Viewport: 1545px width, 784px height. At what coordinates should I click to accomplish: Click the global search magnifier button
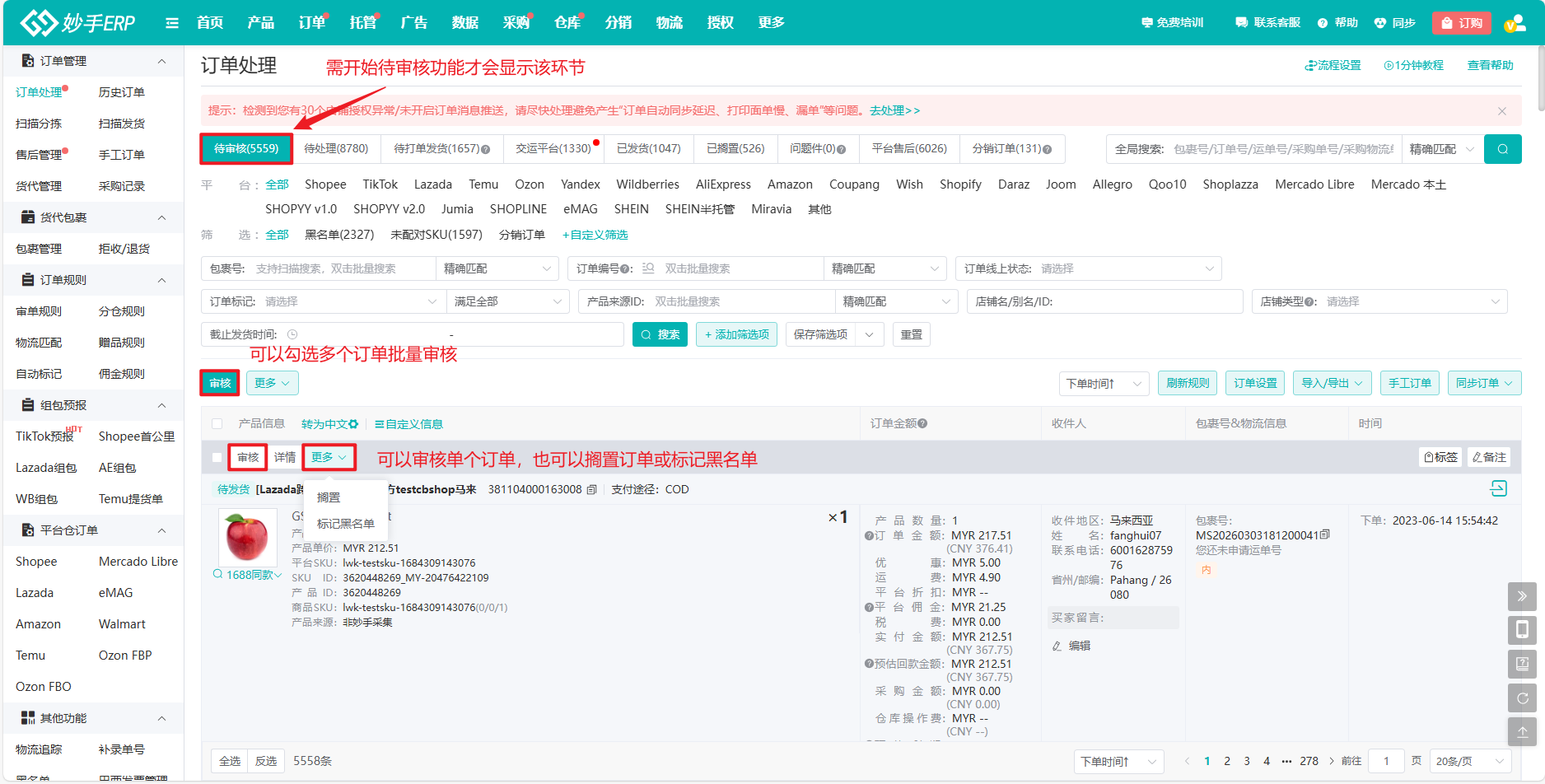(x=1502, y=149)
